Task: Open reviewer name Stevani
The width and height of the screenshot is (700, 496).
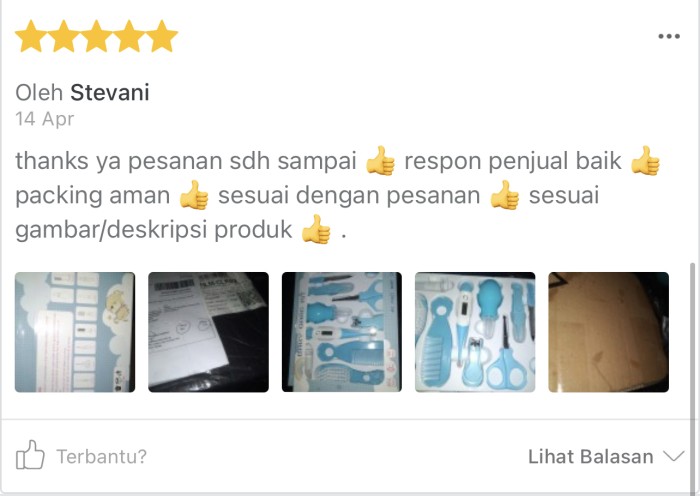Action: [110, 92]
